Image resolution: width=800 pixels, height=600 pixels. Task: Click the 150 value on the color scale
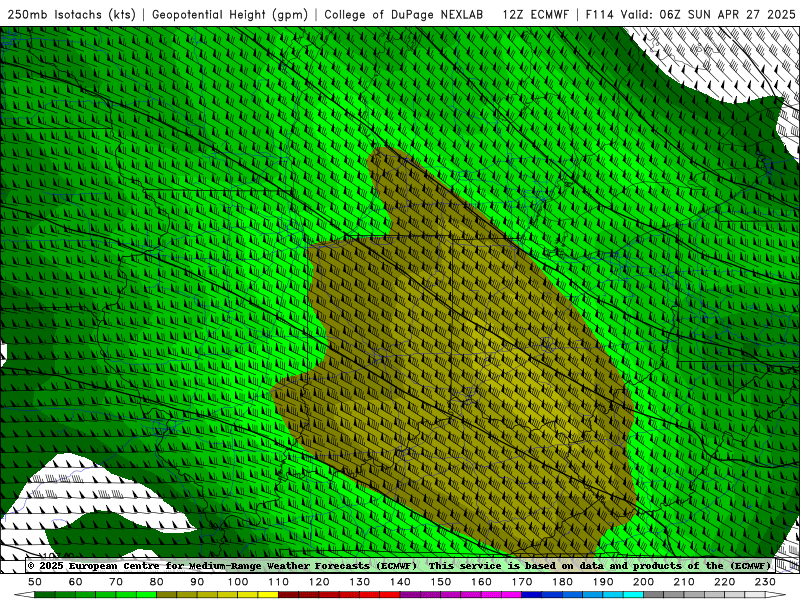440,582
